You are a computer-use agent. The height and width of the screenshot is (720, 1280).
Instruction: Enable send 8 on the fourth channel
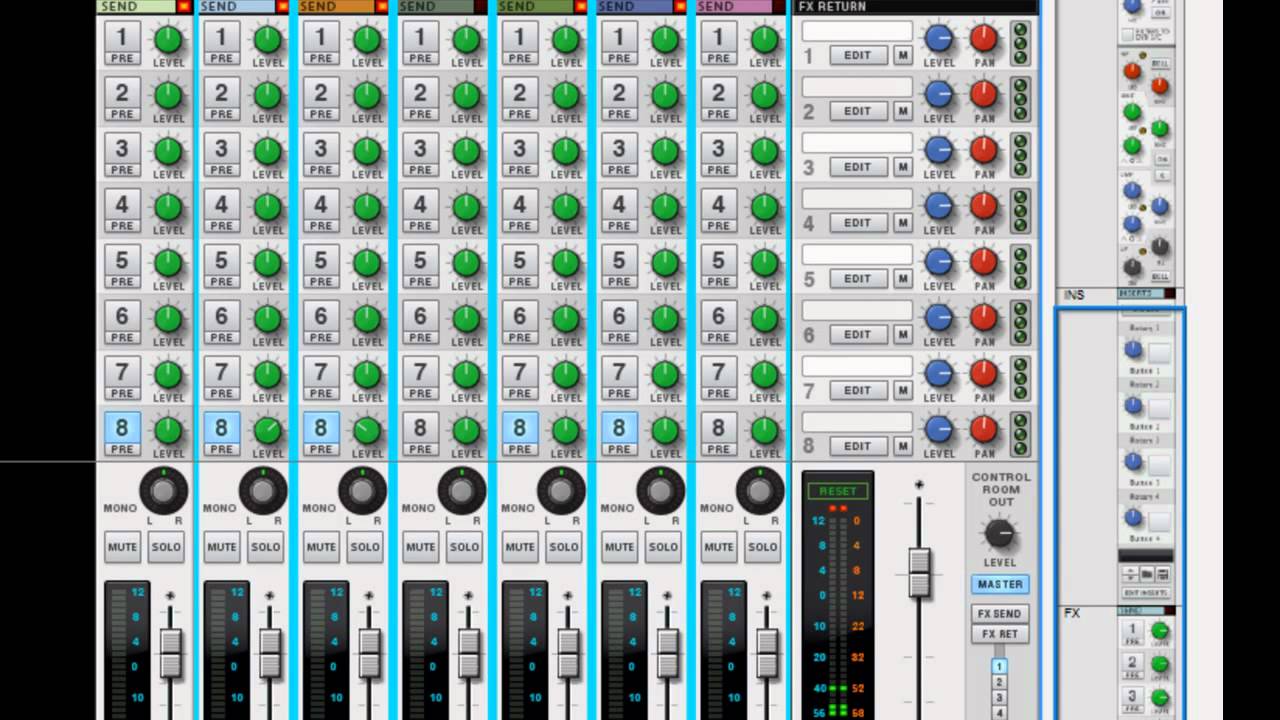click(x=420, y=428)
